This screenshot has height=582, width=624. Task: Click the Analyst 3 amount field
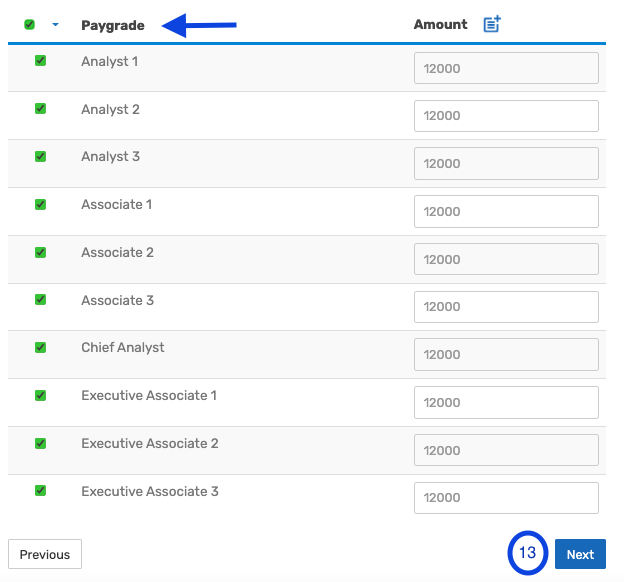506,164
